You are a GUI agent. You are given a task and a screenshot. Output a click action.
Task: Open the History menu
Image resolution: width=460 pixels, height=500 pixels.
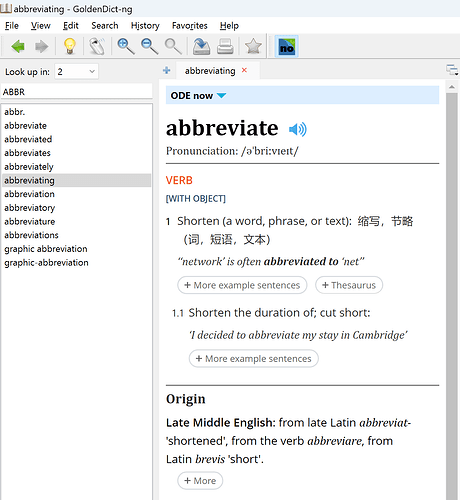pos(145,26)
